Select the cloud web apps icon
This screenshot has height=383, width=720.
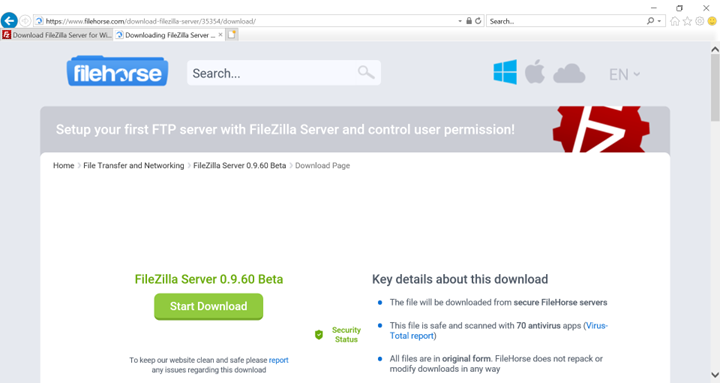[x=569, y=74]
